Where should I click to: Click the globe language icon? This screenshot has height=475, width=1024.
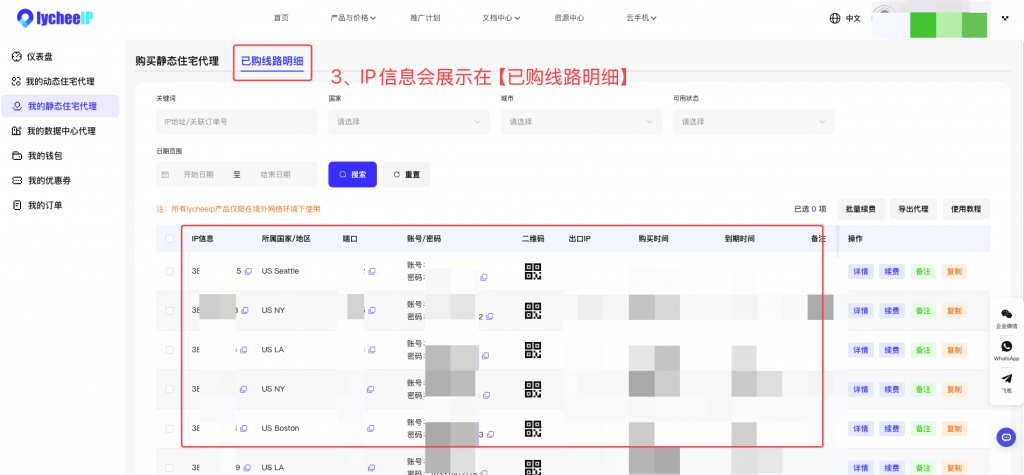(x=835, y=18)
